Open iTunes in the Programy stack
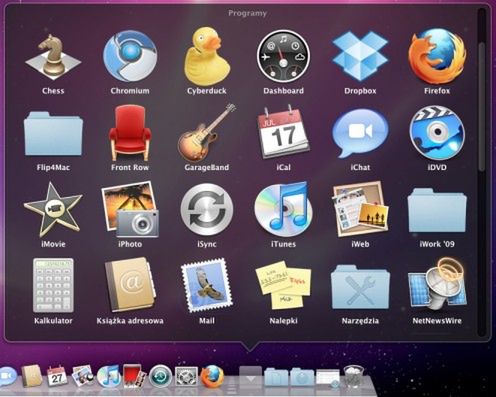496x397 pixels. point(283,209)
